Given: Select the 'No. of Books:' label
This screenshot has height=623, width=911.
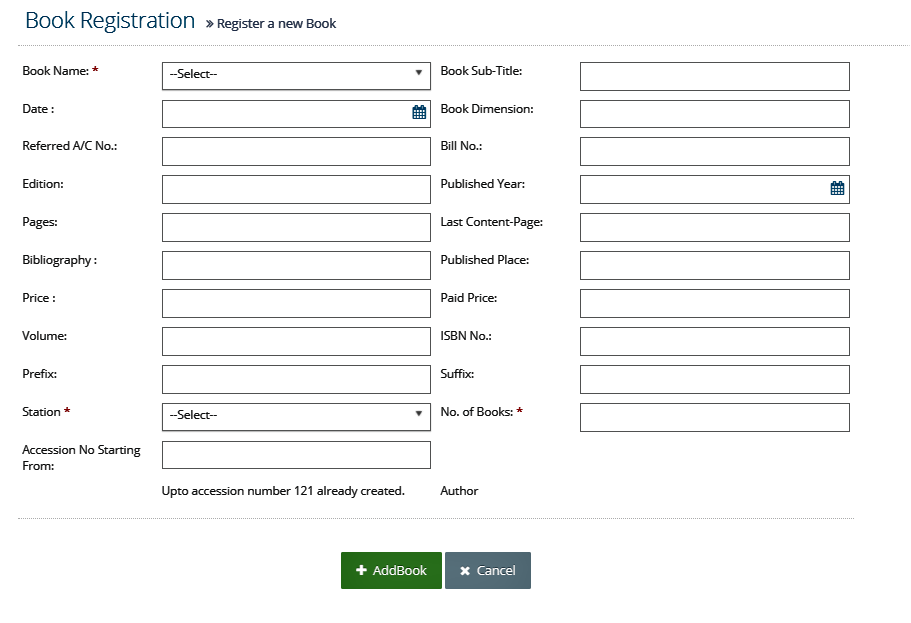Looking at the screenshot, I should click(476, 412).
